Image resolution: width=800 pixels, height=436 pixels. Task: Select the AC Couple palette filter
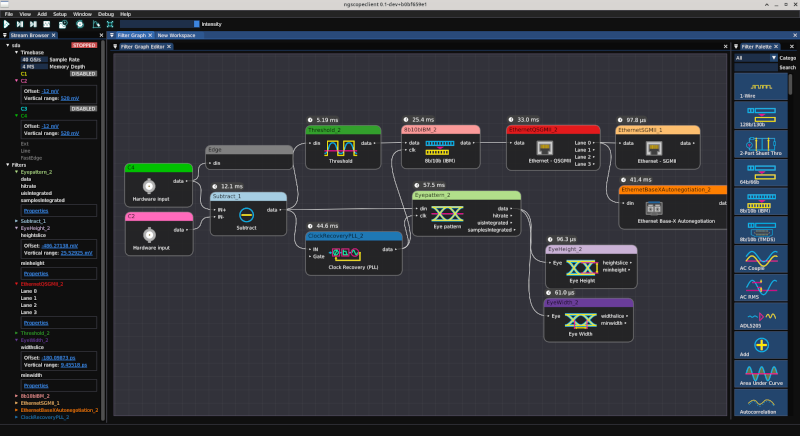761,259
